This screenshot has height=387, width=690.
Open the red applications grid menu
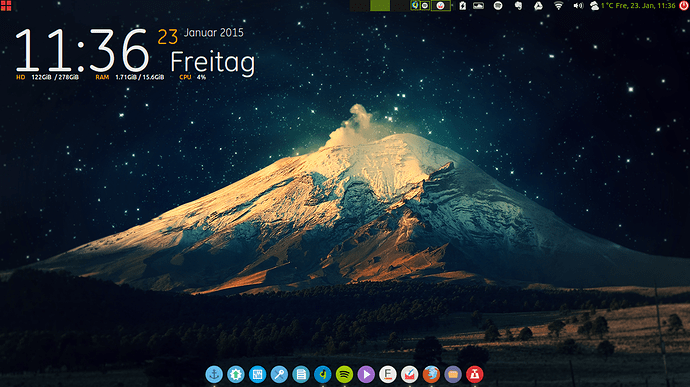point(6,6)
